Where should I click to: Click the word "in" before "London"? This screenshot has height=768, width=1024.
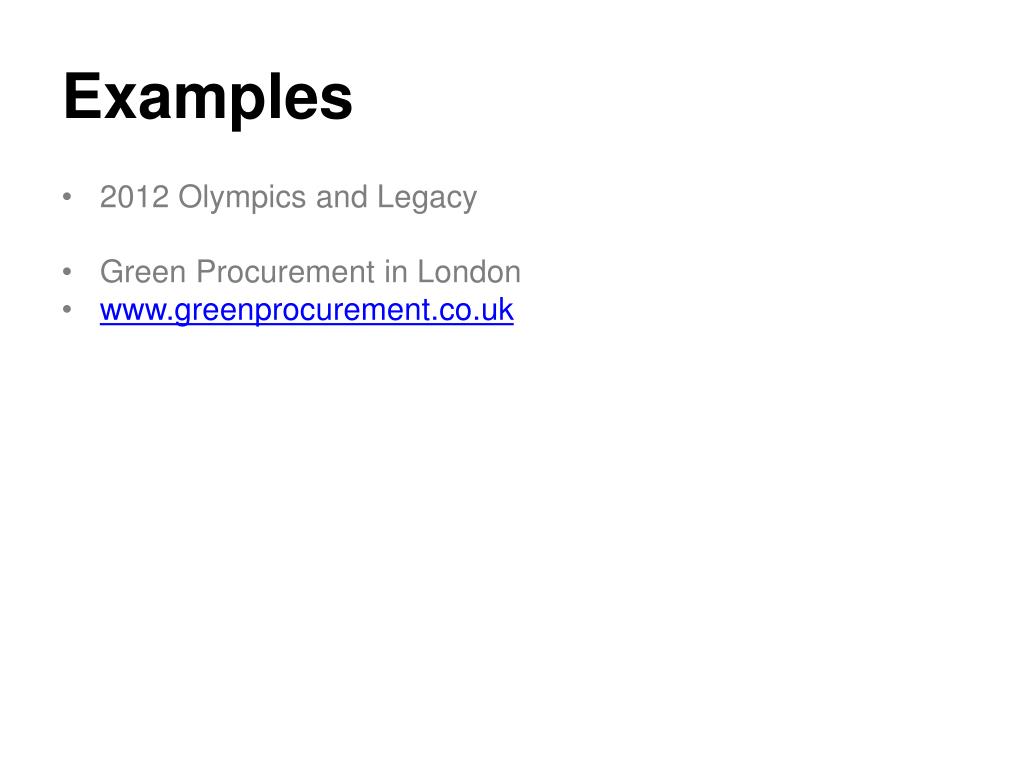click(397, 272)
